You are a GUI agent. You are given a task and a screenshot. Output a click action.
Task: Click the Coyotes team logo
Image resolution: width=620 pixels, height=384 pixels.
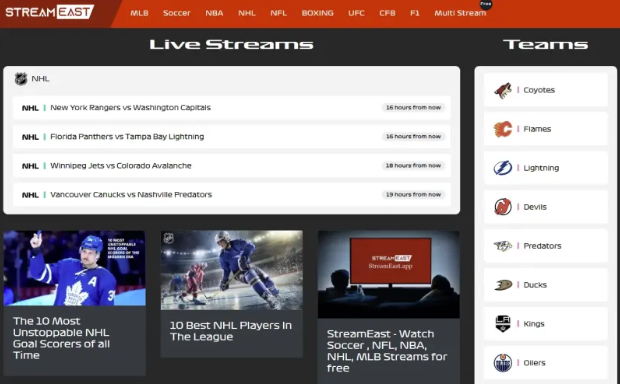(503, 90)
